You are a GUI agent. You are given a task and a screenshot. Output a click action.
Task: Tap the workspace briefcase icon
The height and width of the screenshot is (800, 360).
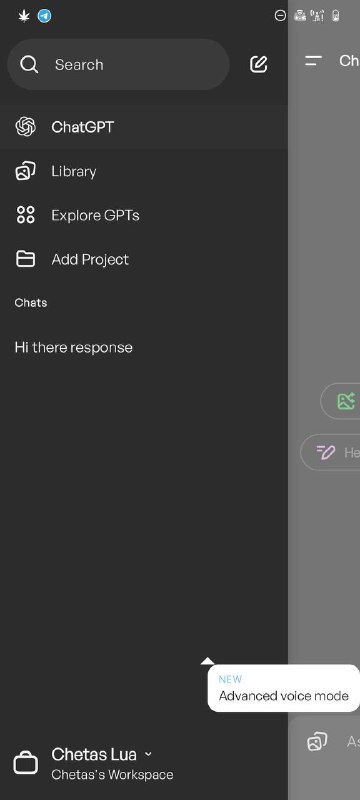[25, 764]
